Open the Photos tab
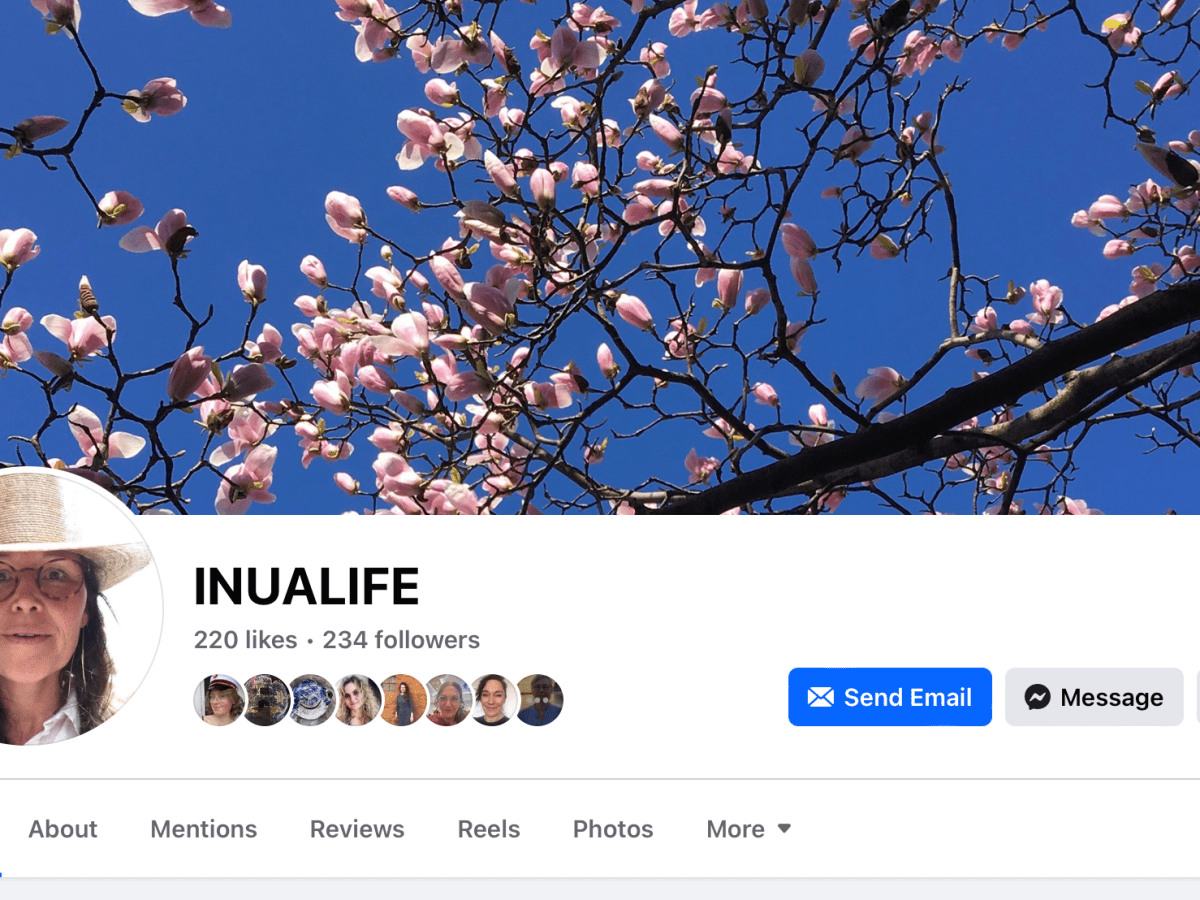The image size is (1200, 900). [x=613, y=829]
